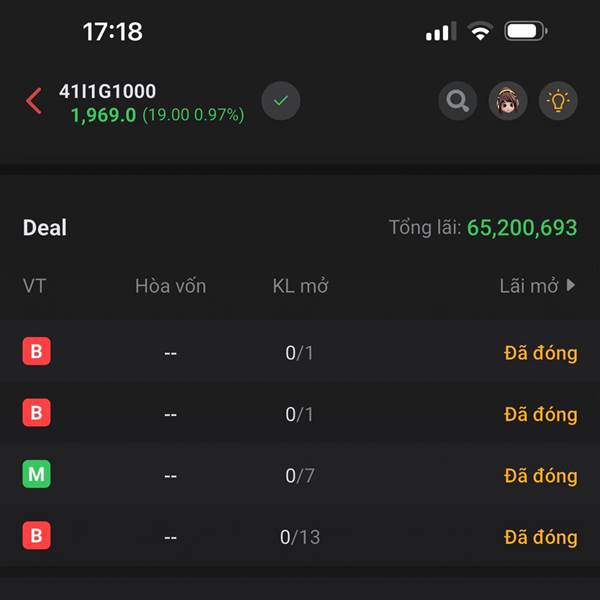Image resolution: width=600 pixels, height=600 pixels.
Task: Select the Deal section title
Action: coord(45,228)
